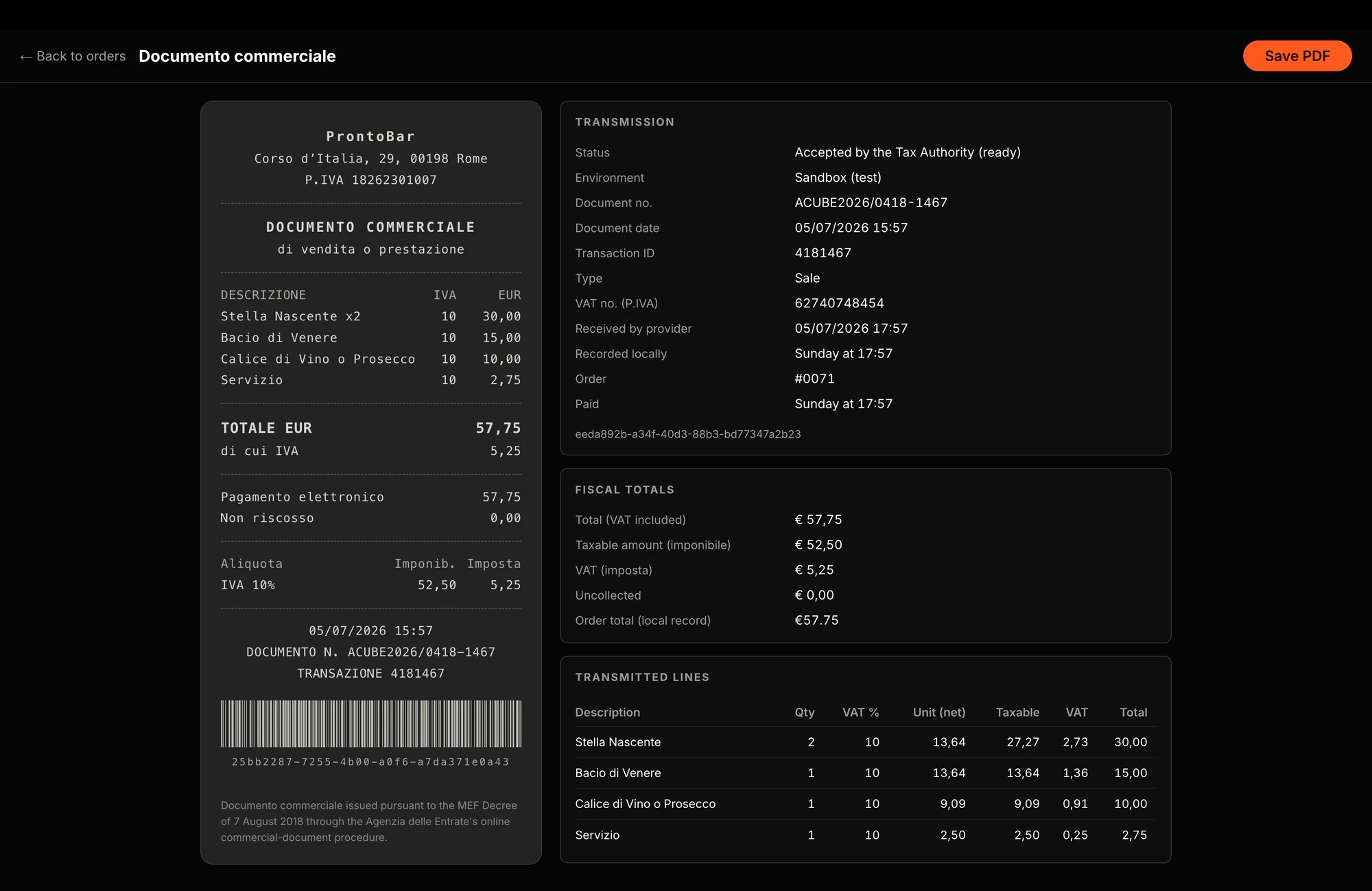Click Order total local record €57.75
Screen dimensions: 1372x891
[x=816, y=620]
